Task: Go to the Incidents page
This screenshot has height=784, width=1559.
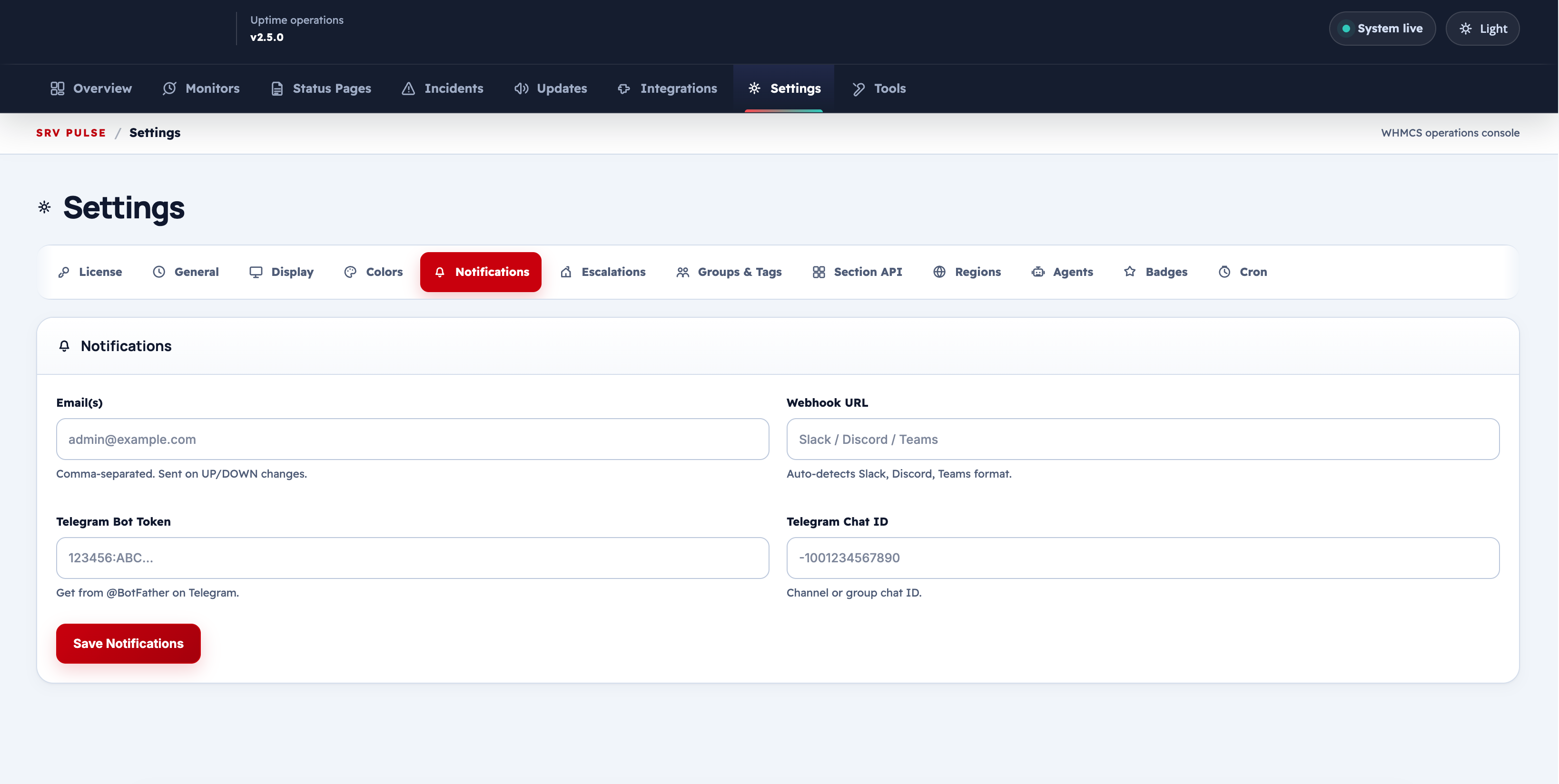Action: tap(443, 88)
